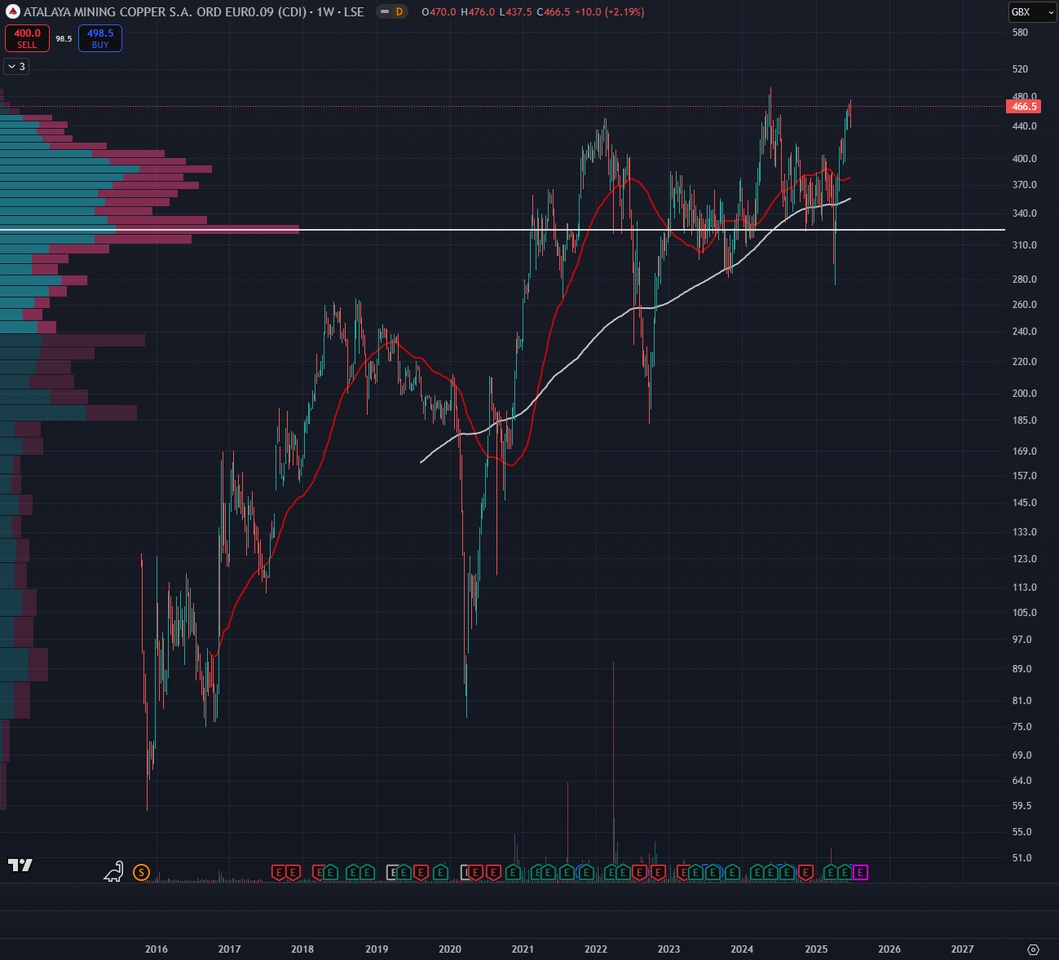This screenshot has height=960, width=1059.
Task: Click the red 466.5 current price label
Action: (x=1023, y=106)
